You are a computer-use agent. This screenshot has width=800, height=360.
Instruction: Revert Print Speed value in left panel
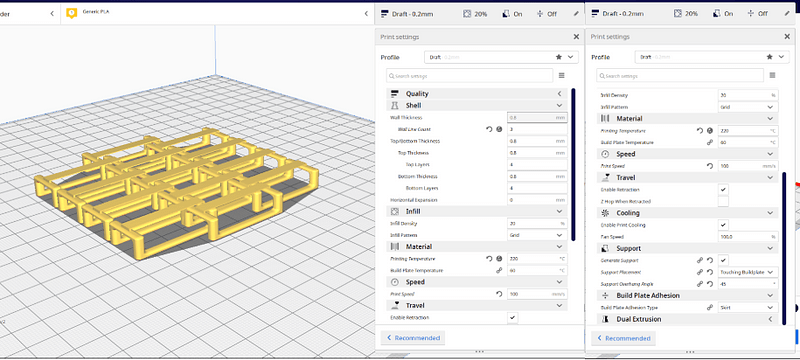(499, 294)
